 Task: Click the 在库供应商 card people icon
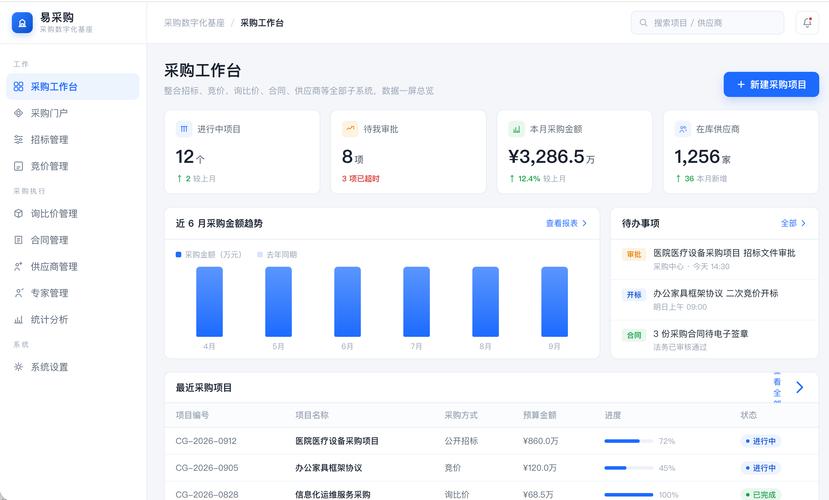[x=683, y=128]
